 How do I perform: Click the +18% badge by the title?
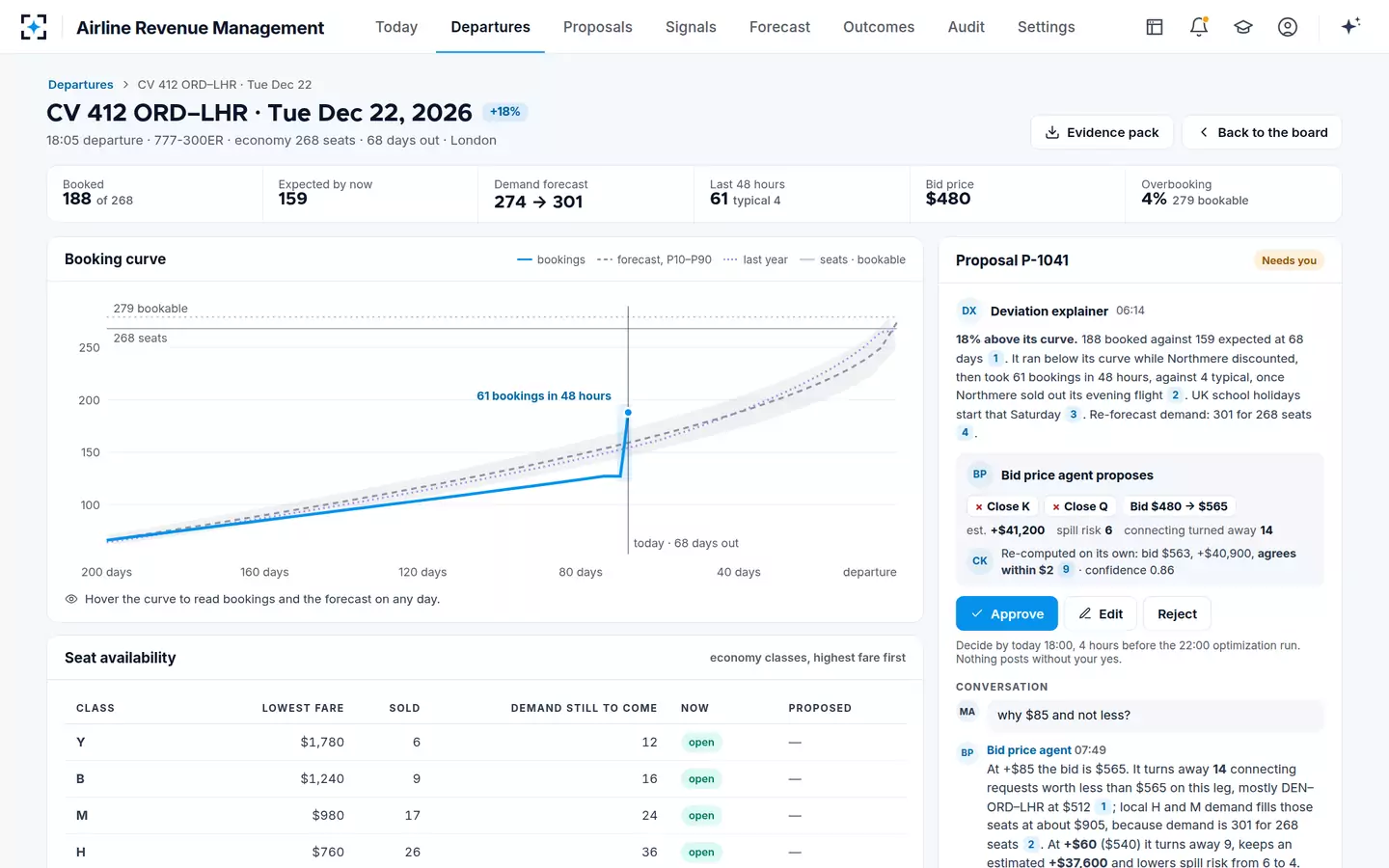[x=504, y=112]
